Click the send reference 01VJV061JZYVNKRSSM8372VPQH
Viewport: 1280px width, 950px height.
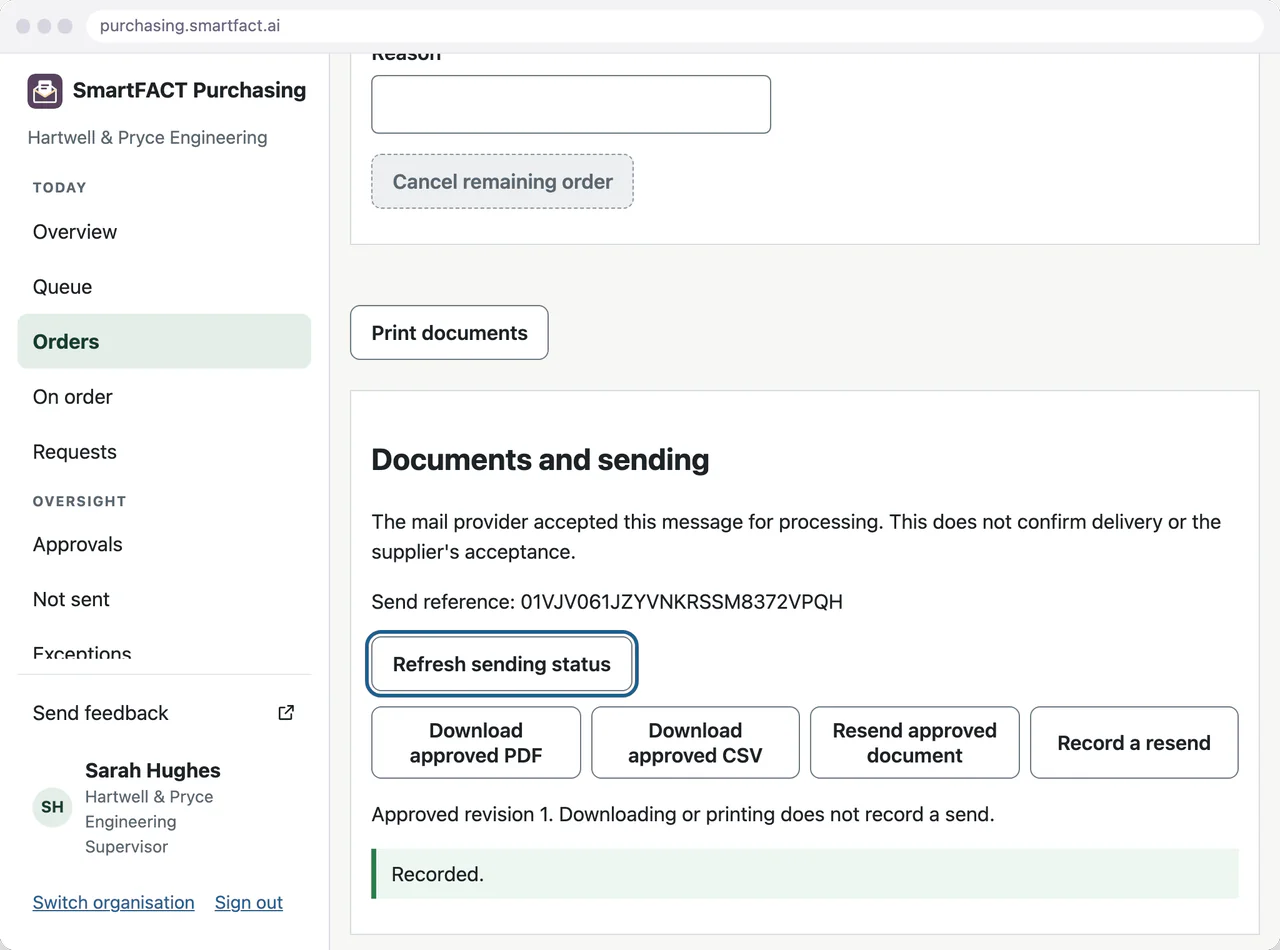(682, 602)
